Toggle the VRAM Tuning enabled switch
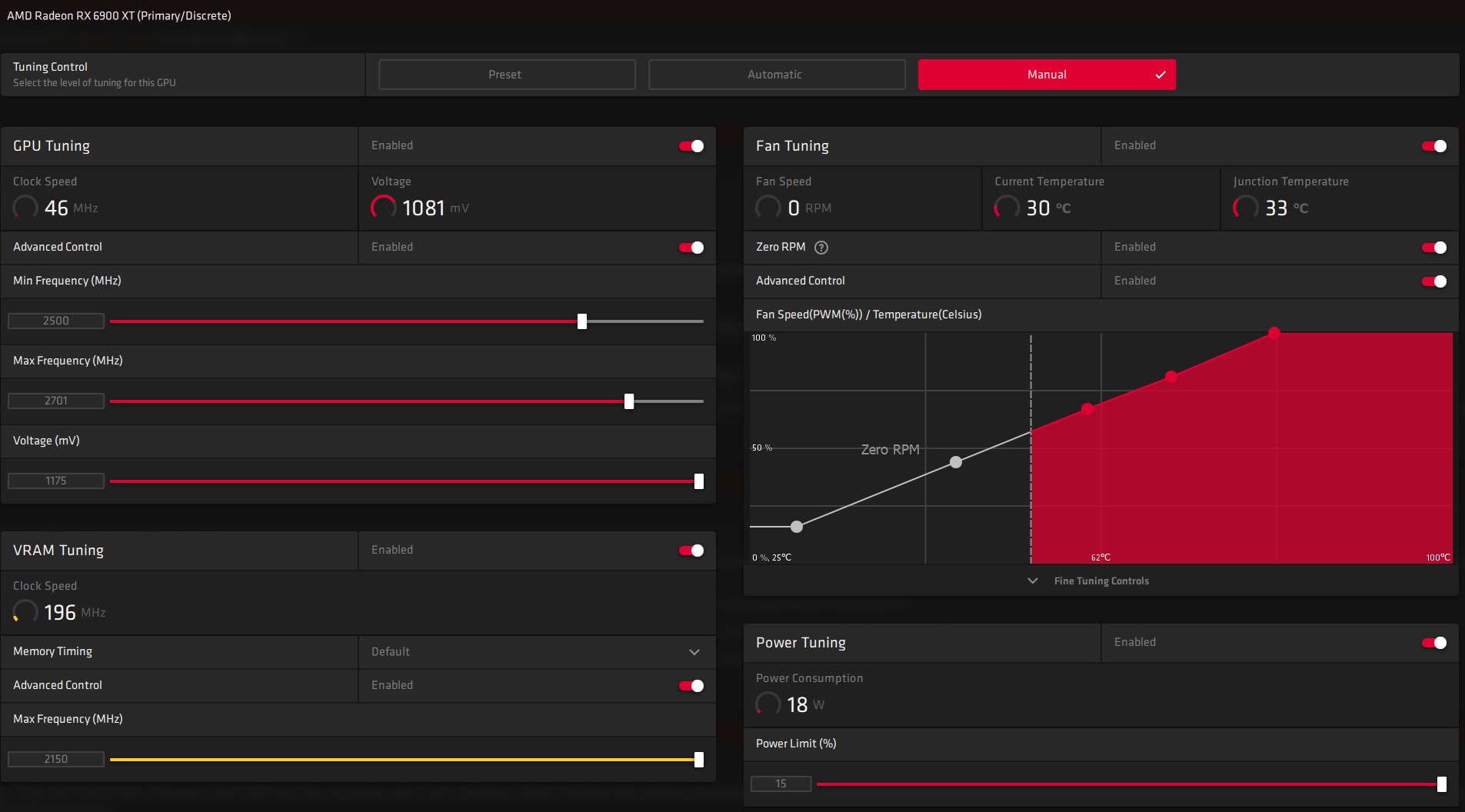Viewport: 1465px width, 812px height. point(691,551)
